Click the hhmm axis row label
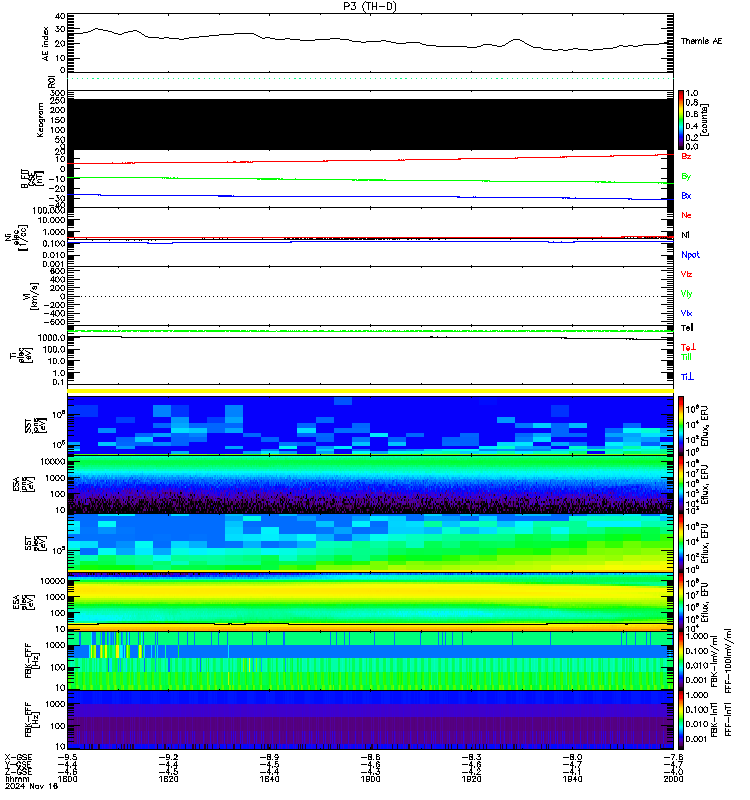This screenshot has height=800, width=750. (x=17, y=779)
